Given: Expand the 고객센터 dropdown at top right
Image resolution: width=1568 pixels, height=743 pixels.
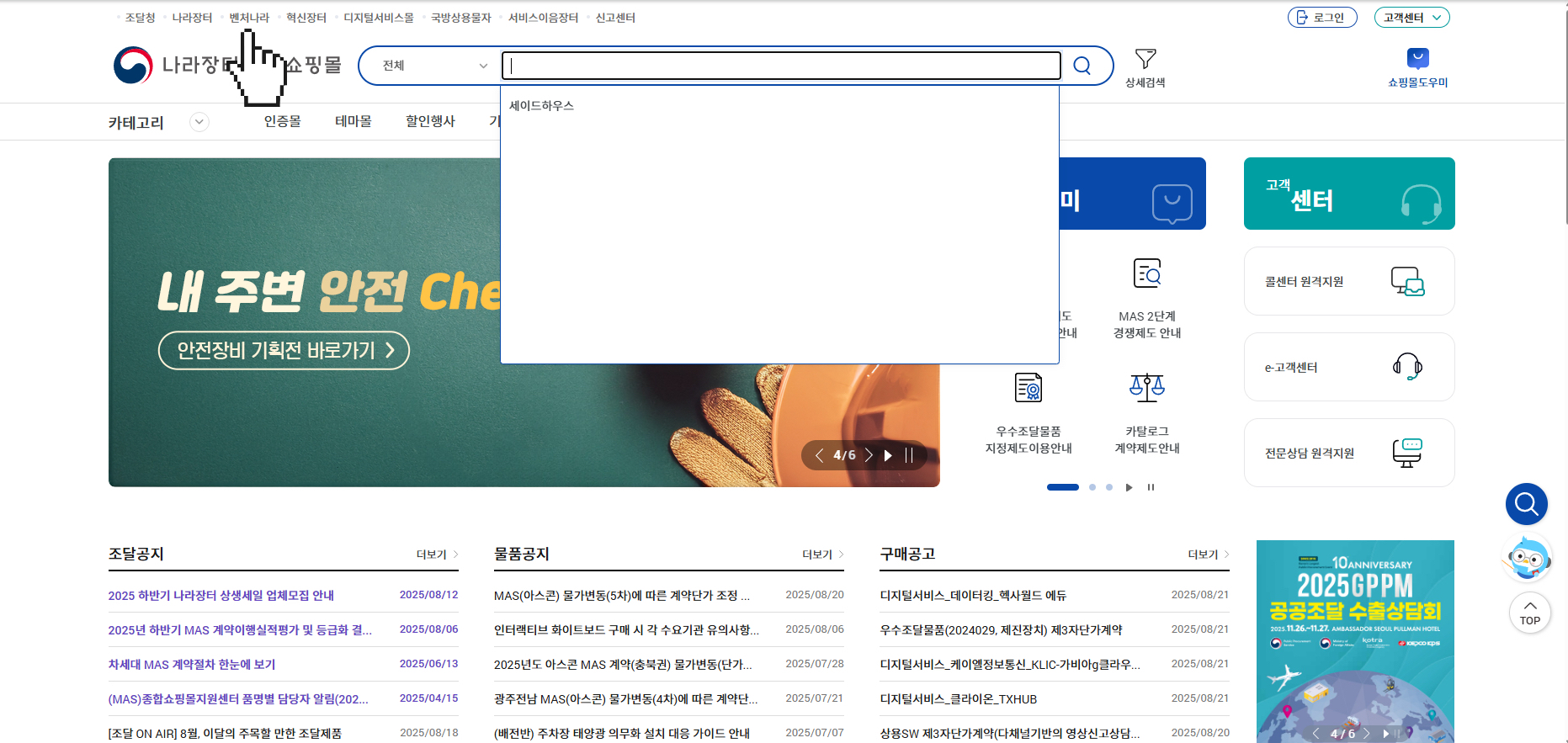Looking at the screenshot, I should point(1412,18).
